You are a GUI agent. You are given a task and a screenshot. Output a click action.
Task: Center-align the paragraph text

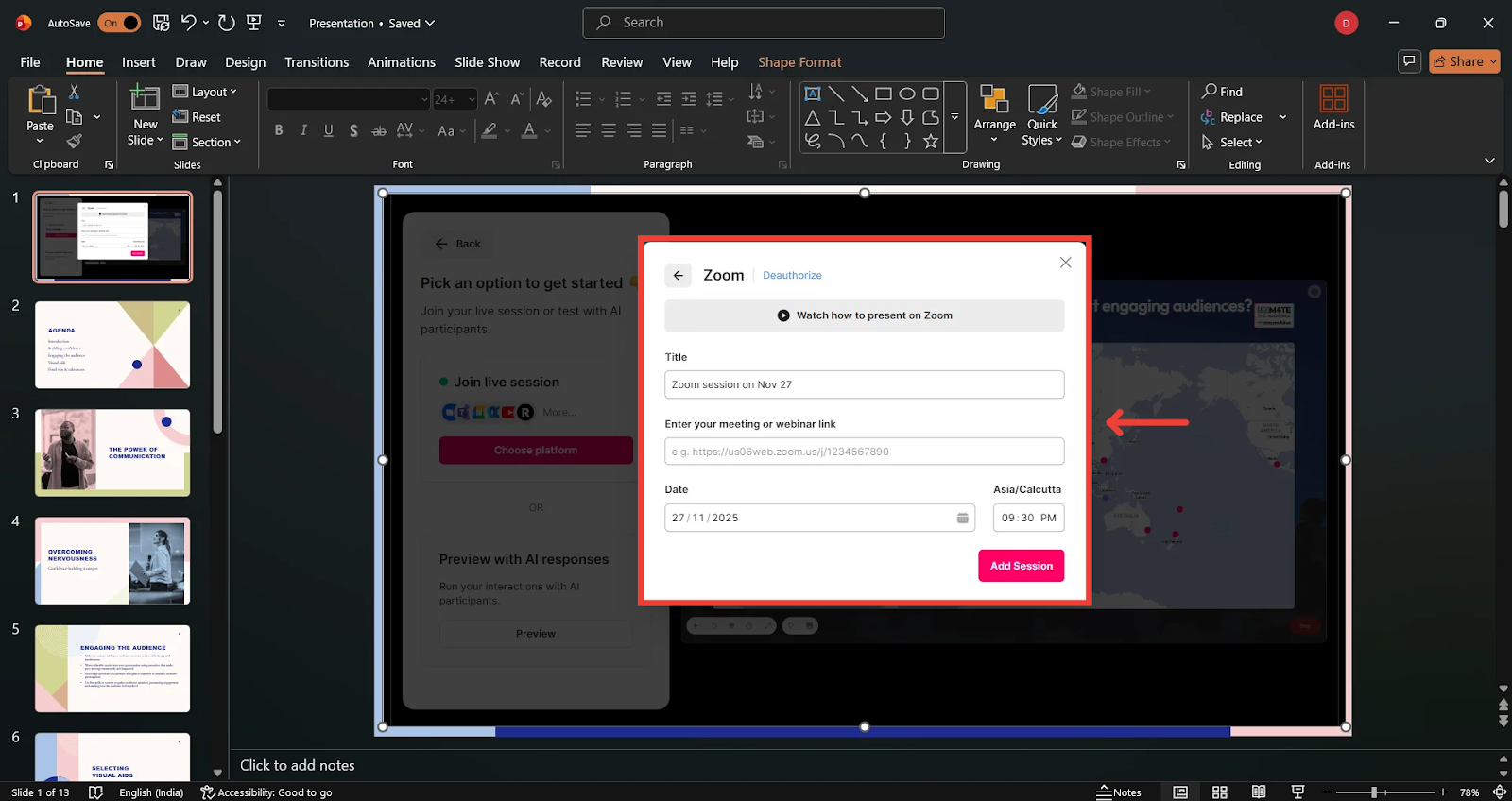coord(609,130)
